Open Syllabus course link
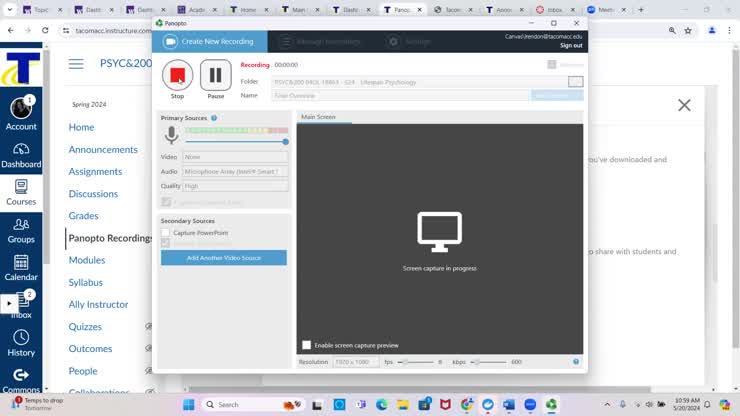This screenshot has height=416, width=740. tap(85, 282)
